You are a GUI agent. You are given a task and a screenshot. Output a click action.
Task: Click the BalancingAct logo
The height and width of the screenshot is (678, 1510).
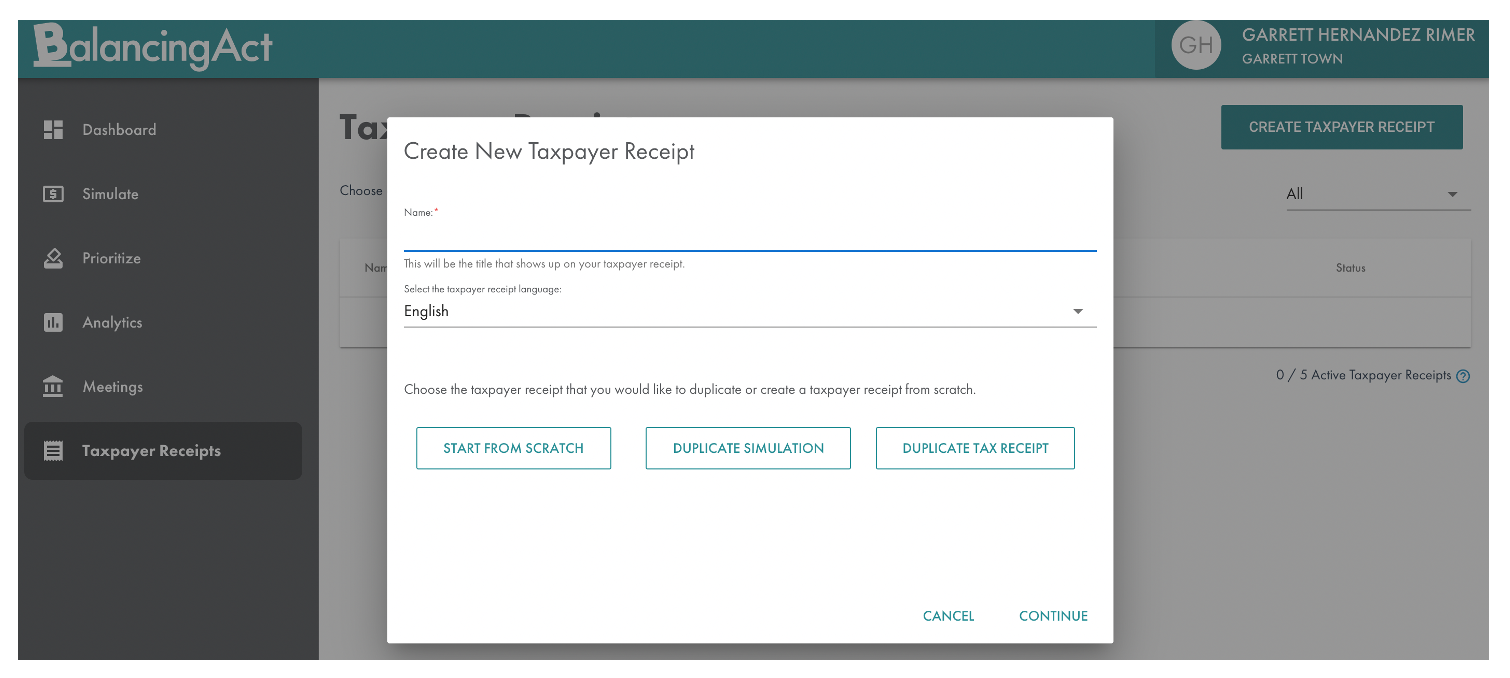[x=153, y=47]
